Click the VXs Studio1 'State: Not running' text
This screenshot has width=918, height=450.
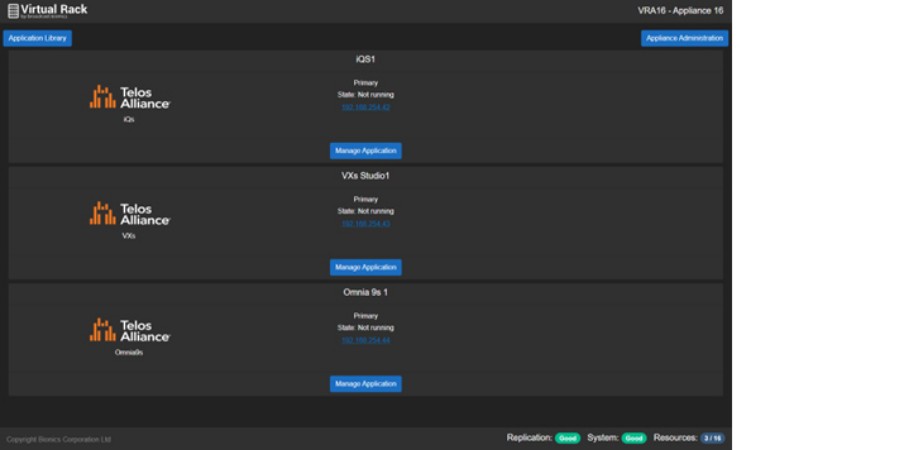point(366,211)
